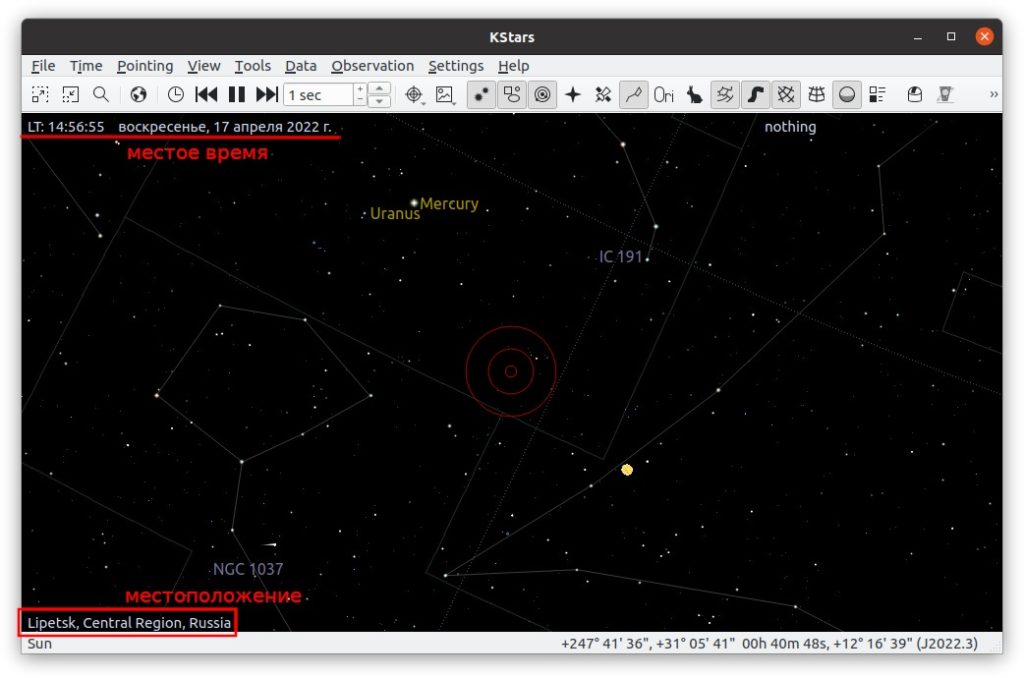
Task: Open the FOV symbols crosshair dropdown
Action: click(414, 95)
